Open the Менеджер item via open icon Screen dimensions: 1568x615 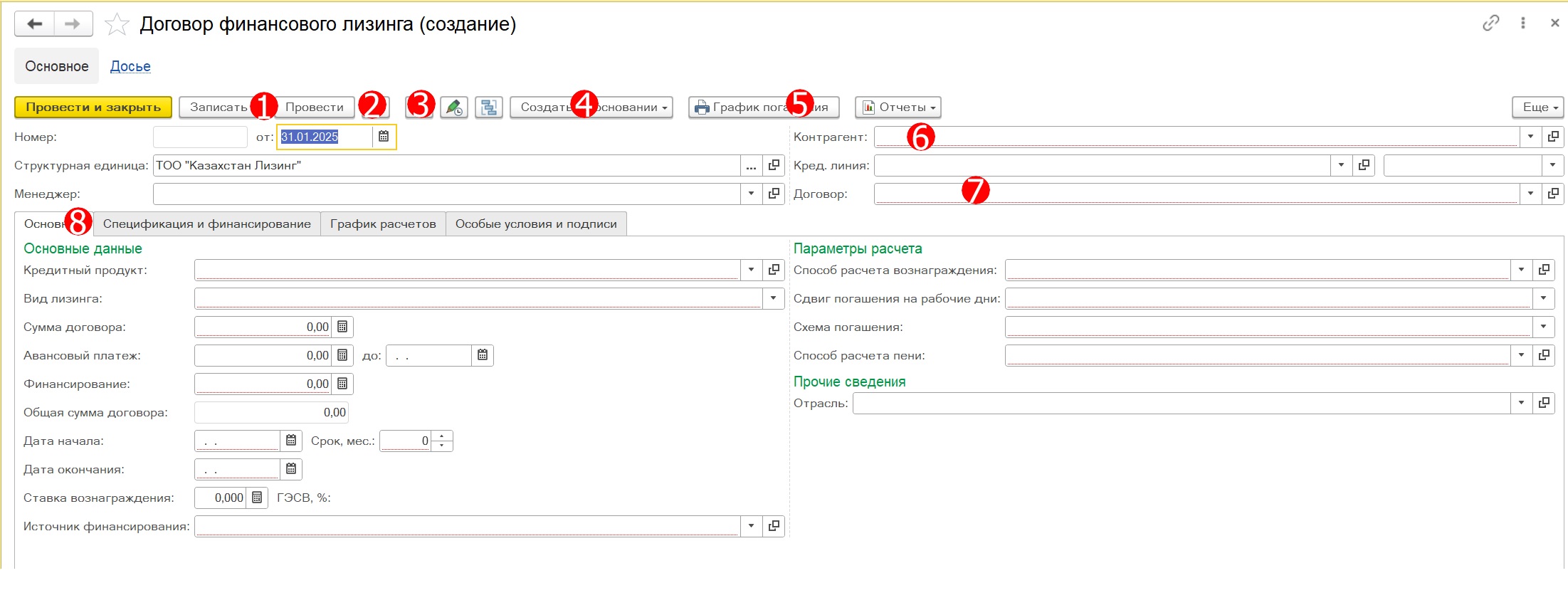(x=774, y=194)
